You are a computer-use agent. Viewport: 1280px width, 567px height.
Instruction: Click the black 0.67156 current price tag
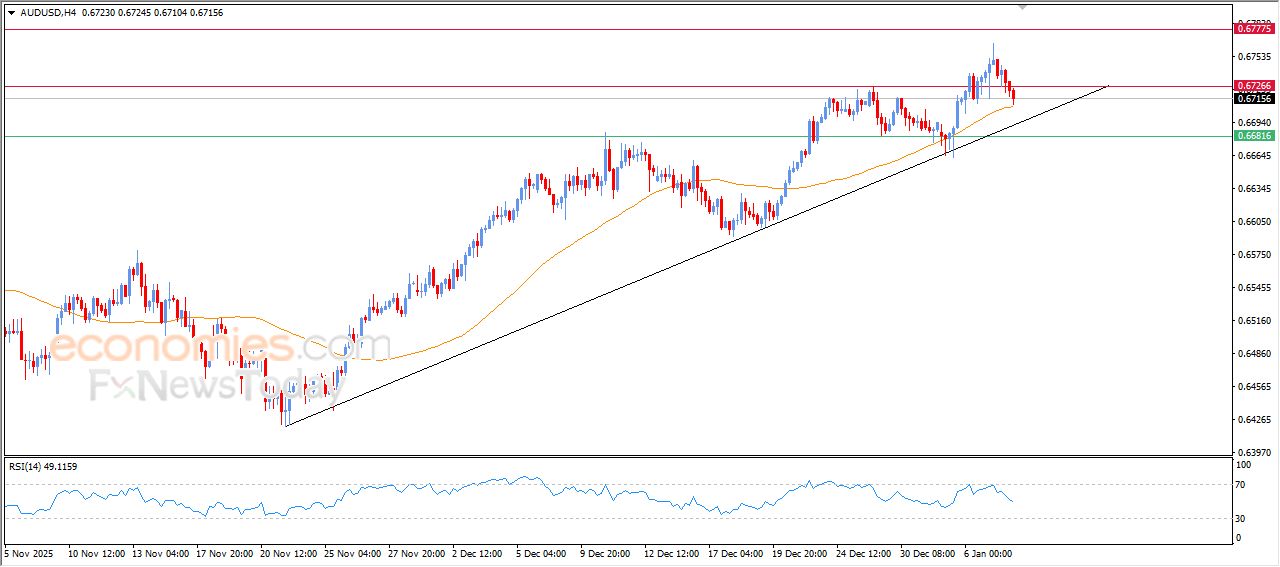tap(1254, 98)
